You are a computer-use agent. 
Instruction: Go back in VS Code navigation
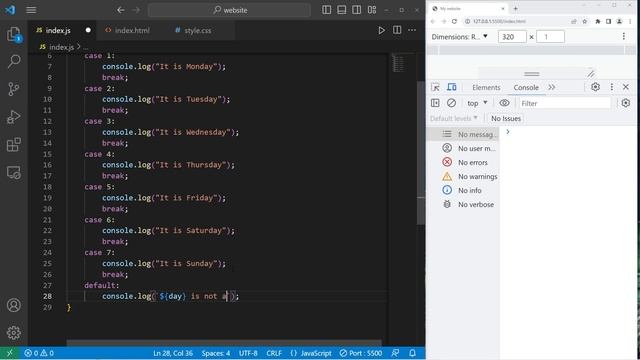coord(121,10)
